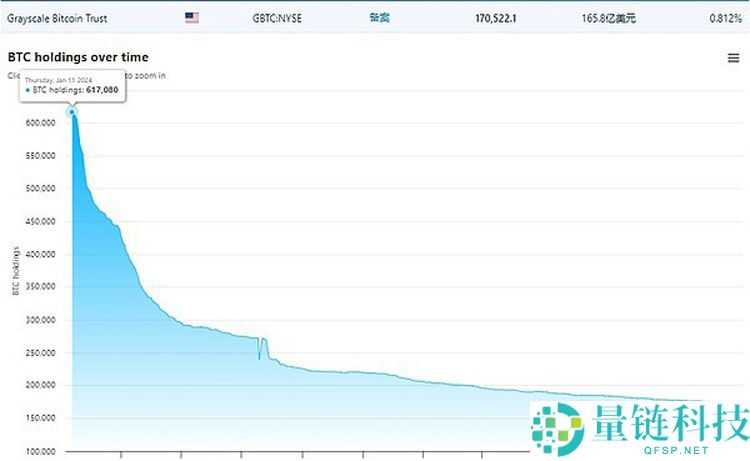Screen dimensions: 750x461
Task: Click the tooltip date Thursday, Jan 11 2024
Action: pos(58,80)
